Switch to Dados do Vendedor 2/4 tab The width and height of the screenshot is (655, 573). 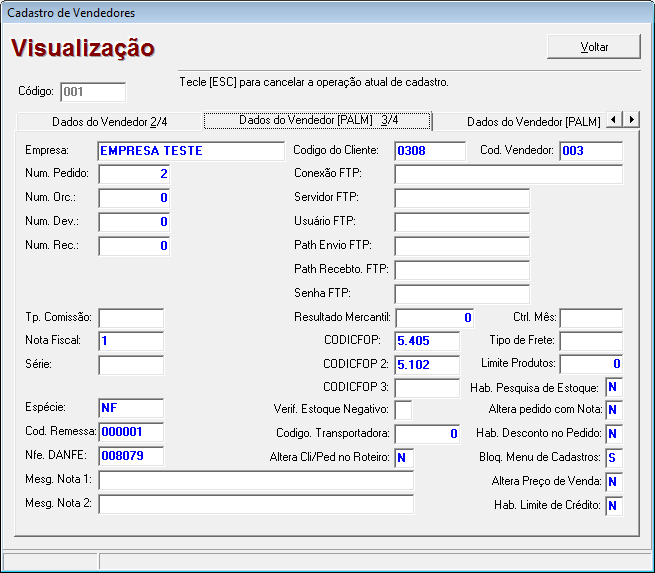[110, 122]
